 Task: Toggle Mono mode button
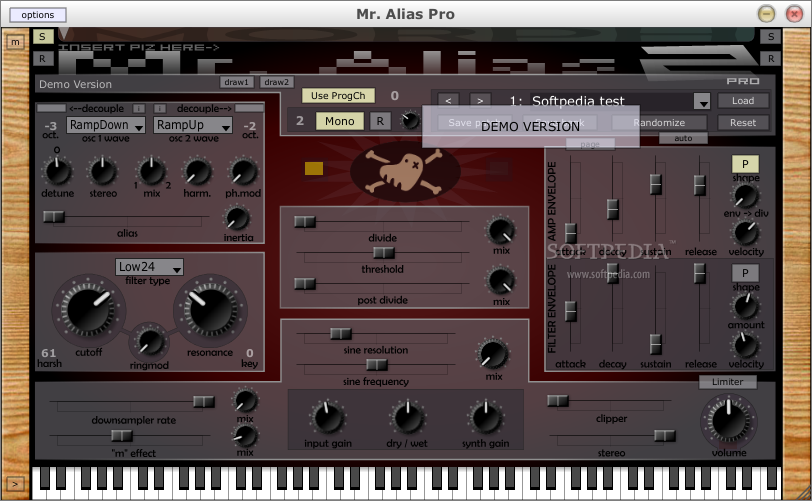tap(340, 121)
